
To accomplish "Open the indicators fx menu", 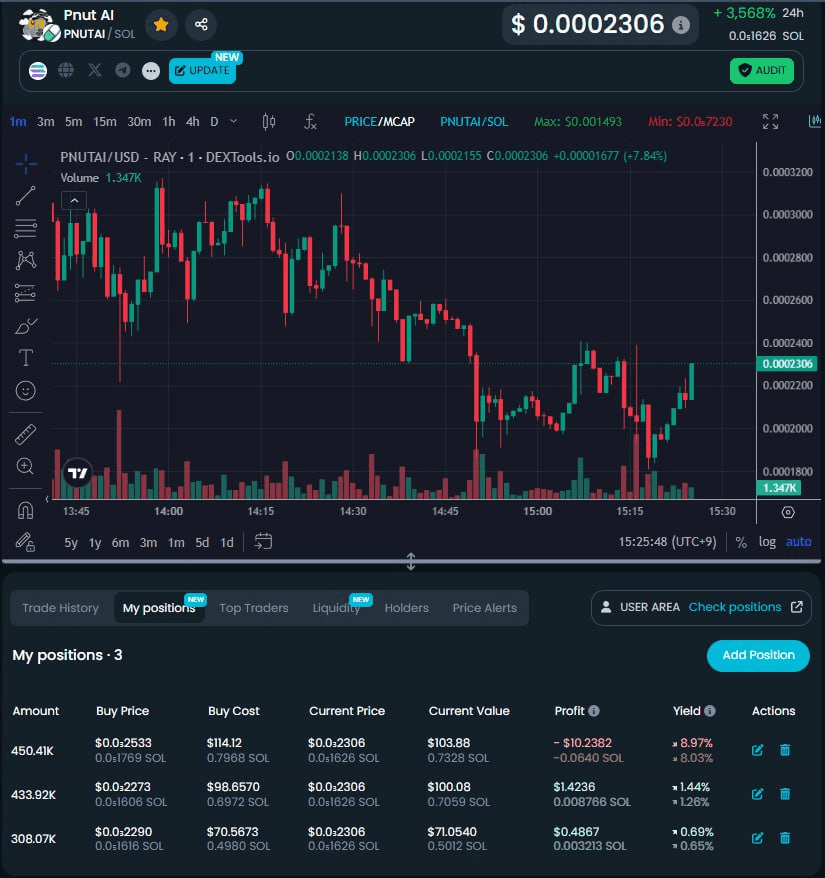I will [x=310, y=122].
